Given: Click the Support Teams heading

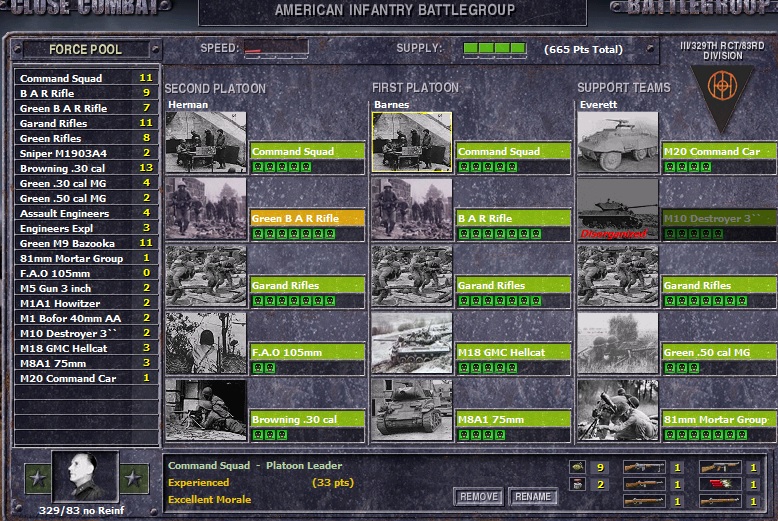Looking at the screenshot, I should pyautogui.click(x=624, y=88).
